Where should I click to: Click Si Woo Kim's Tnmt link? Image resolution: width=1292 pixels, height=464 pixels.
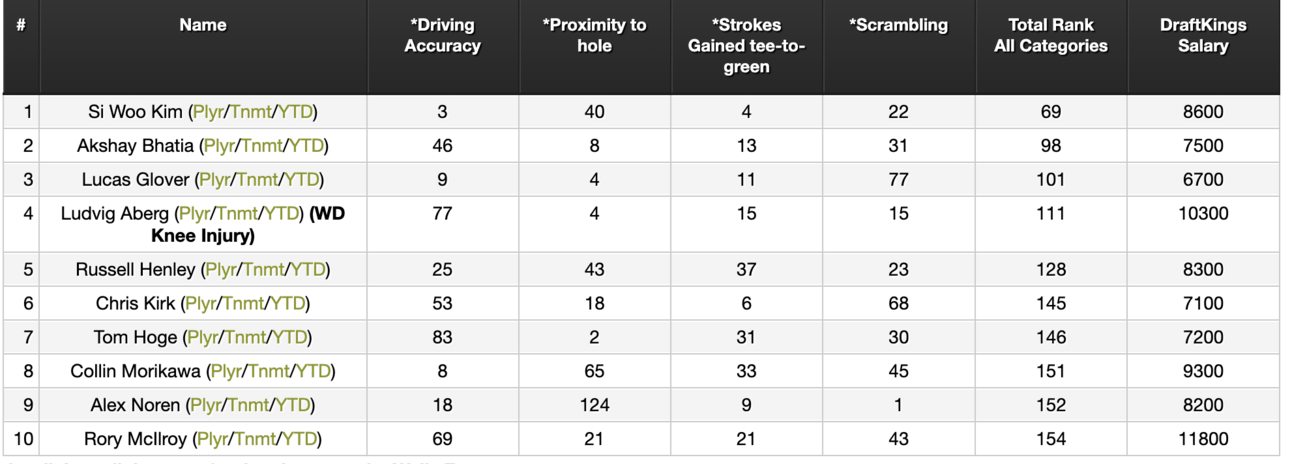(x=250, y=112)
